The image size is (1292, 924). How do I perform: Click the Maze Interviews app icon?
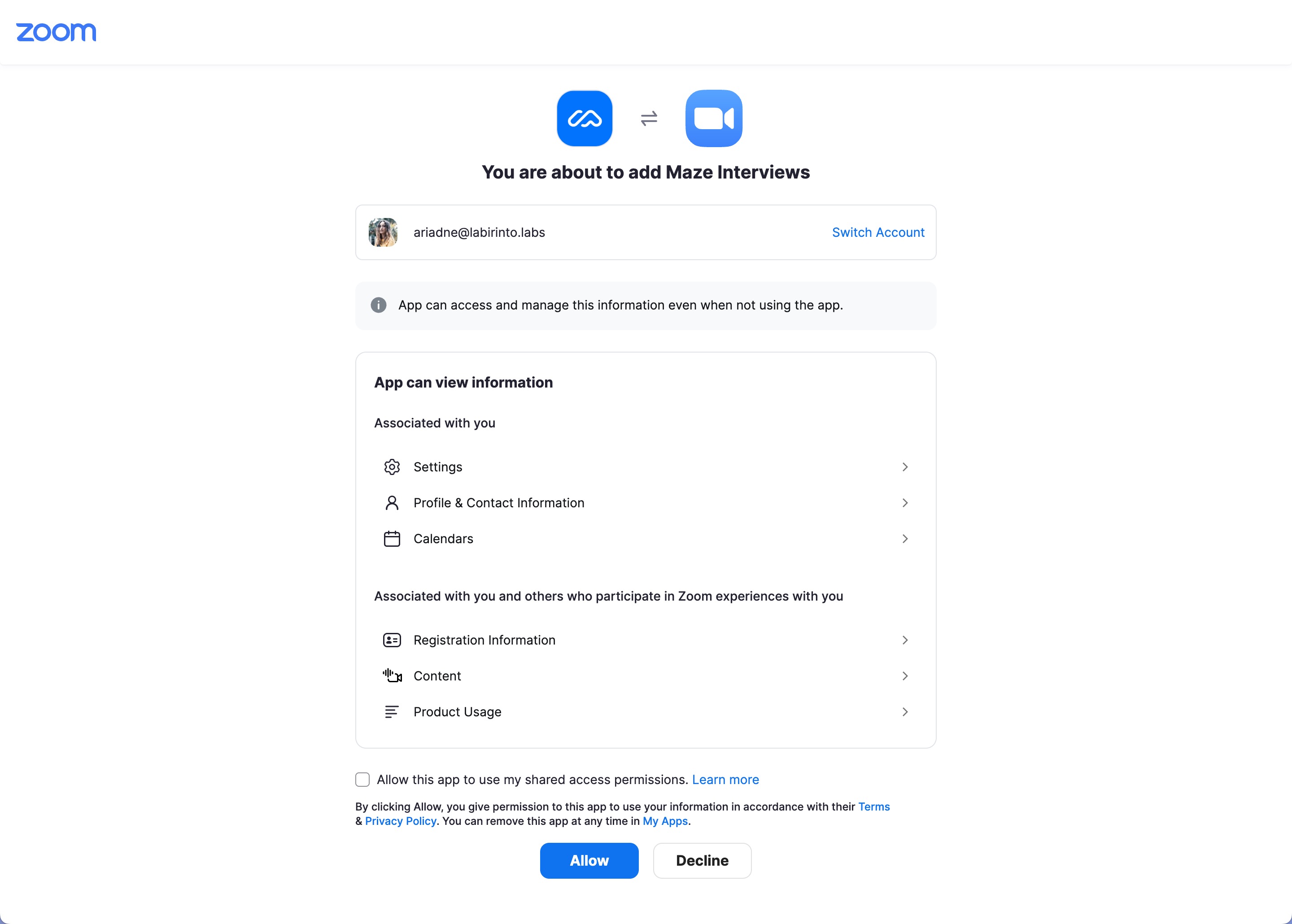585,118
